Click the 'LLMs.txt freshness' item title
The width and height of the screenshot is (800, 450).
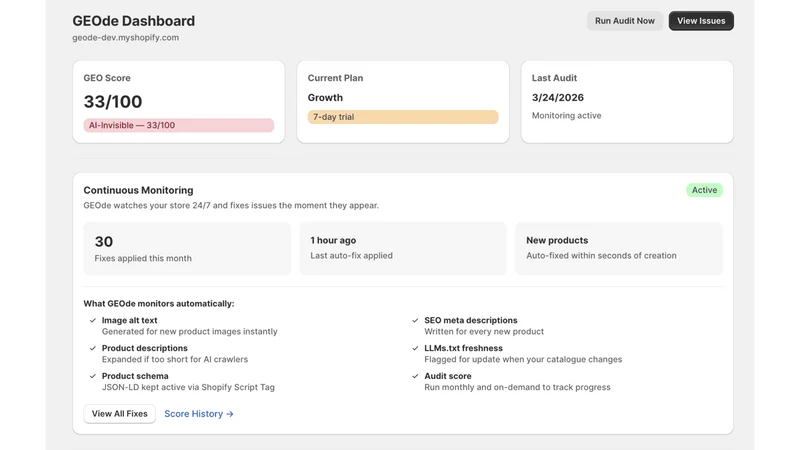(464, 348)
